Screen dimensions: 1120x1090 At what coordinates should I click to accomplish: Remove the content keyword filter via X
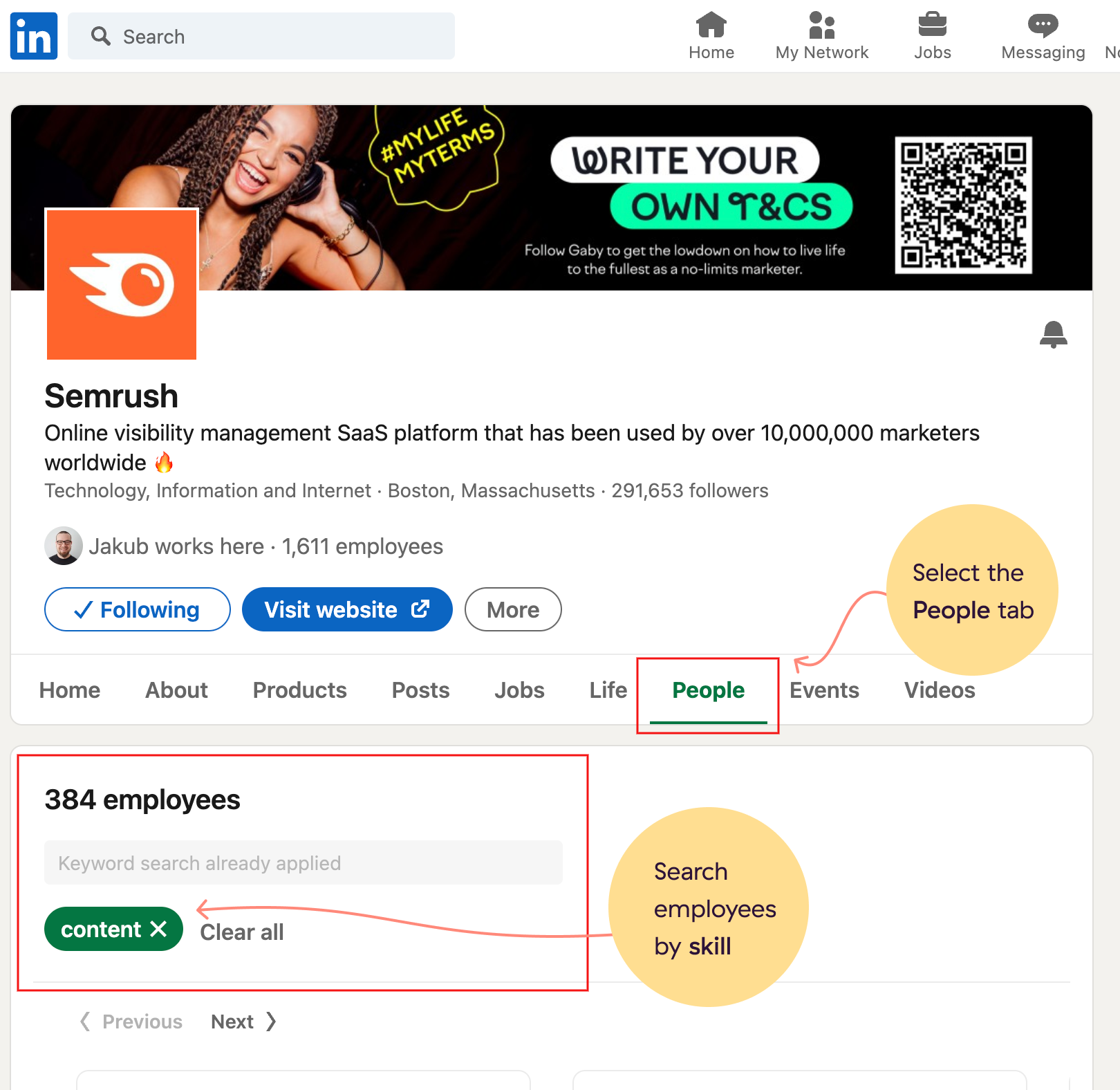click(158, 929)
